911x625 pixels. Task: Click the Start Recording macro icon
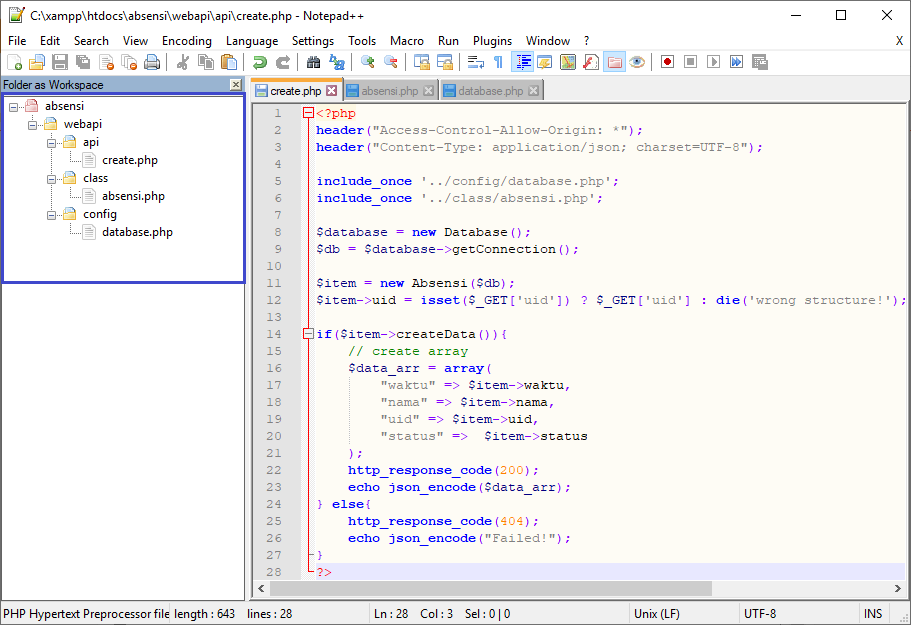(668, 62)
